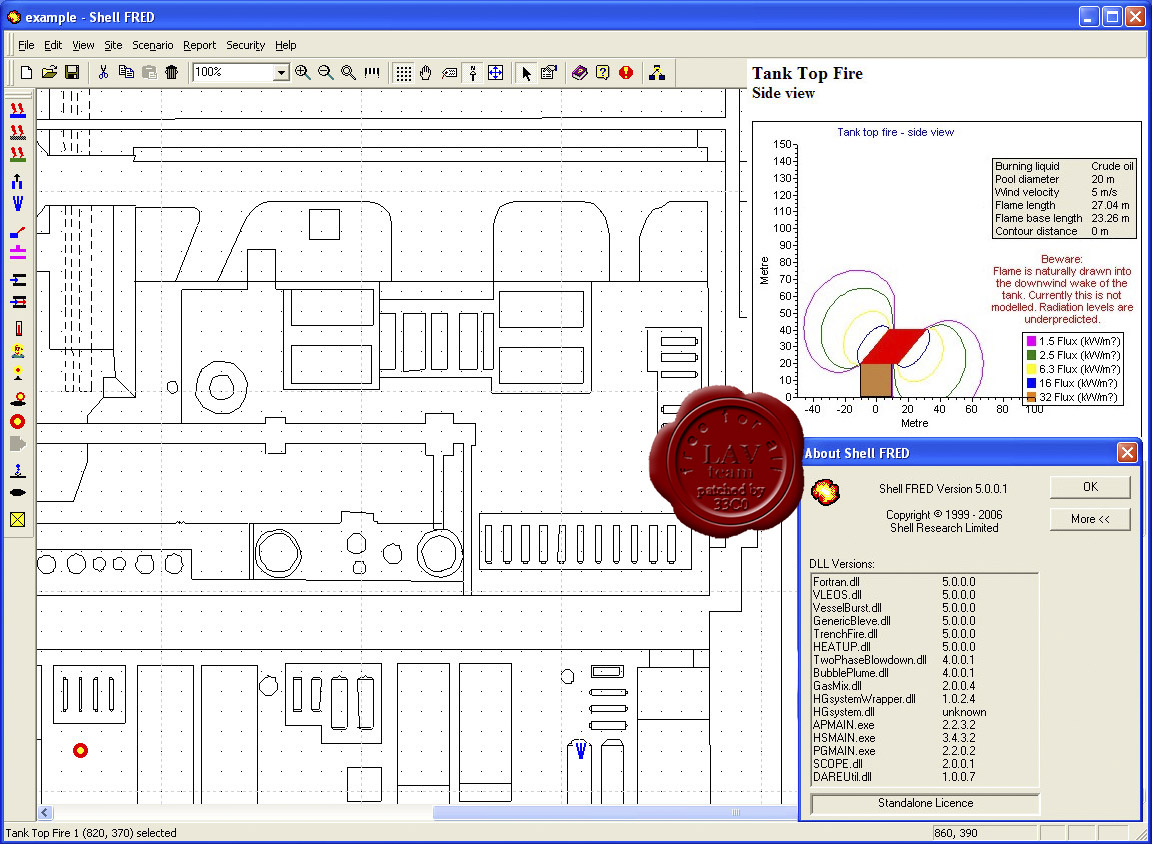Click the horizontal scrollbar left arrow

(45, 812)
